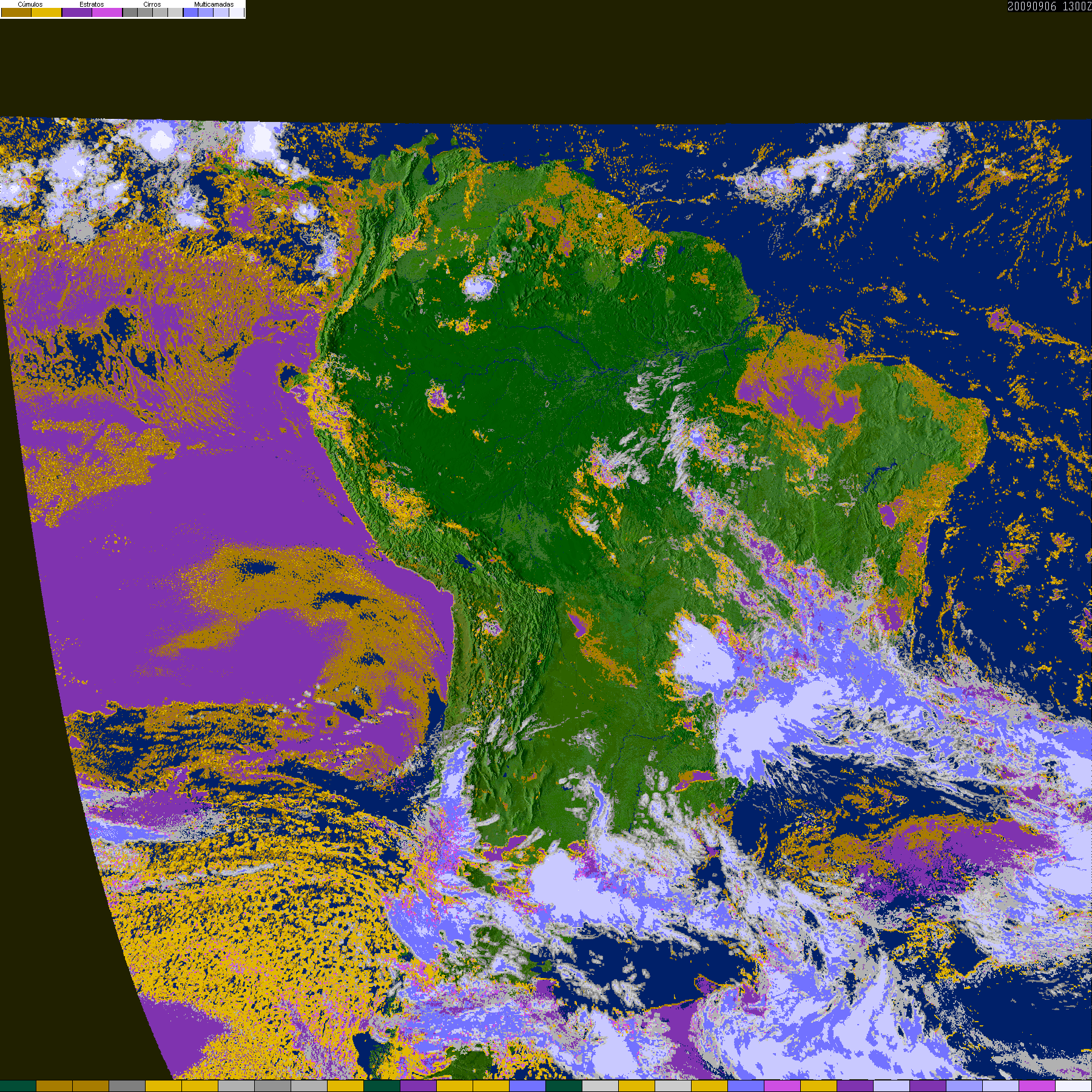
Task: Click the Estratos legend label
Action: click(92, 4)
